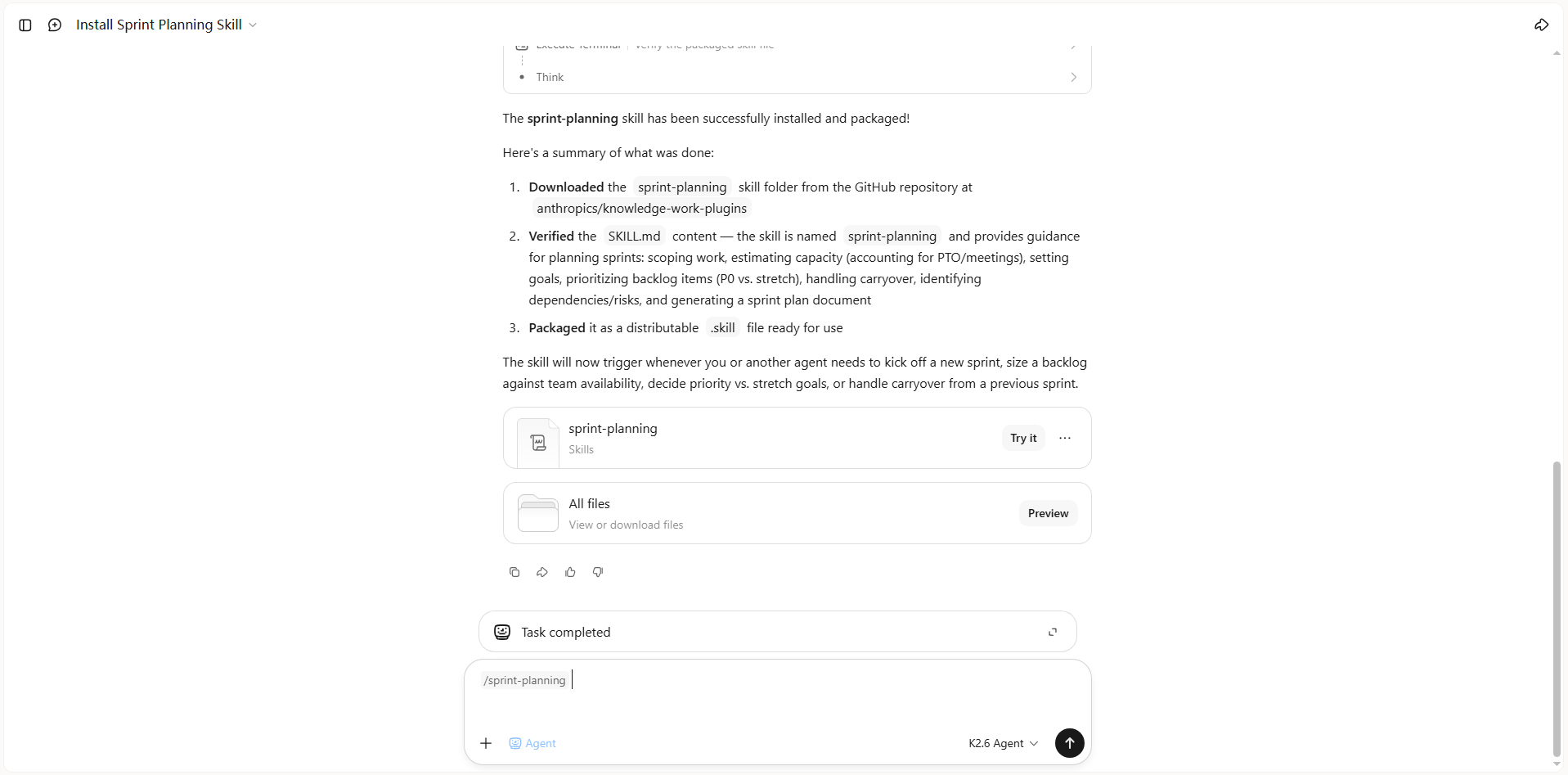Screen dimensions: 1568x775
Task: Start a new chat with plus-bubble icon
Action: point(55,25)
